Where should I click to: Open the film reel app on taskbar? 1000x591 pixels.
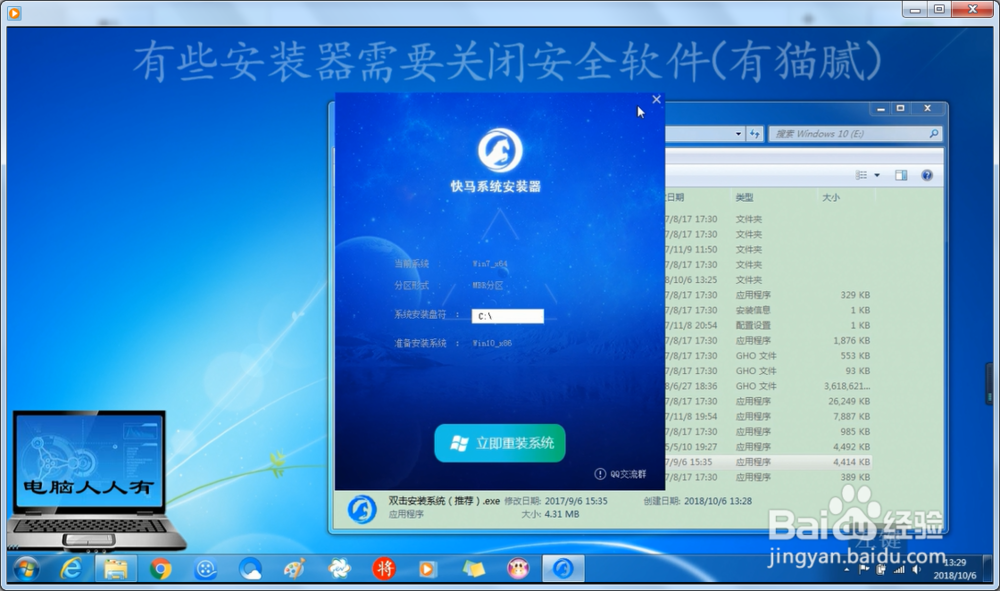[205, 569]
